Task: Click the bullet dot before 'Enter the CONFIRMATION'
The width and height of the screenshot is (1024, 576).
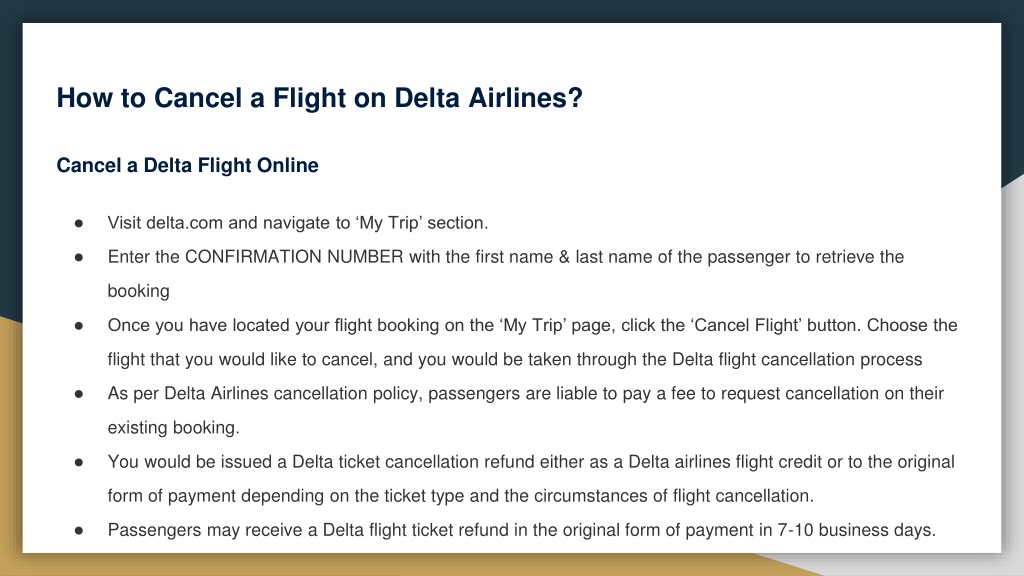Action: (x=79, y=257)
